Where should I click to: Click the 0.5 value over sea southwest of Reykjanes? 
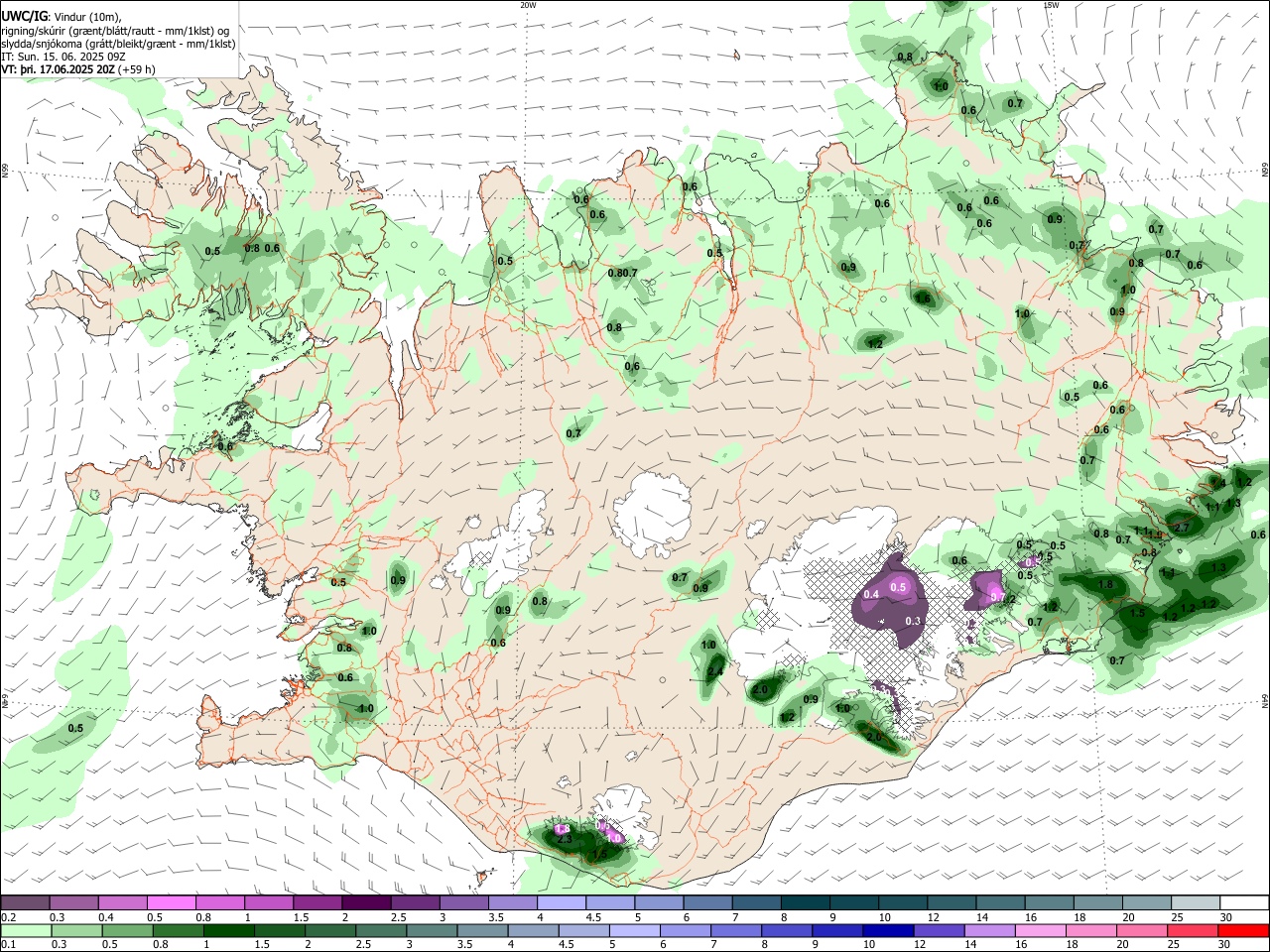click(75, 728)
